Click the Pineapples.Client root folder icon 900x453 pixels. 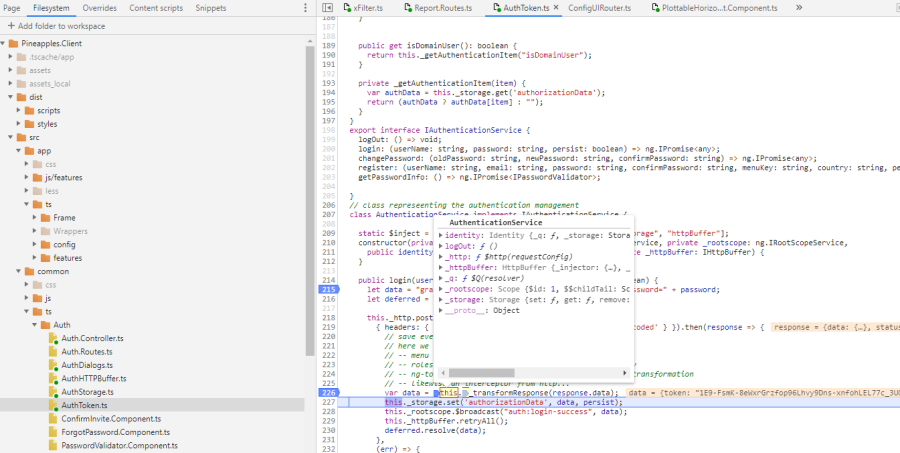tap(12, 44)
